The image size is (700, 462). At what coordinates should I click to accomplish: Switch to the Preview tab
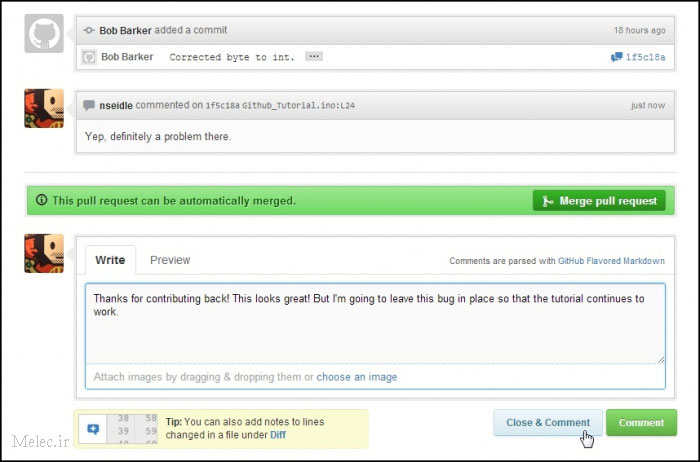(x=170, y=260)
